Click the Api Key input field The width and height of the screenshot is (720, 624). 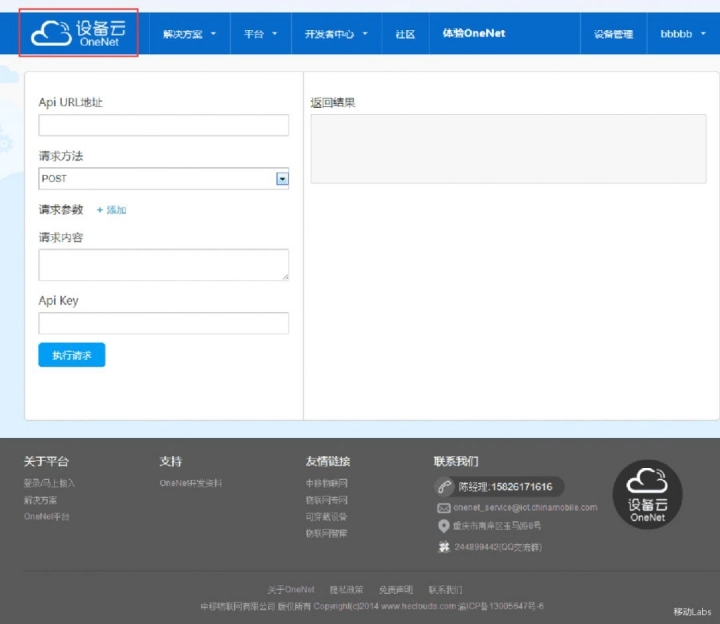(163, 323)
